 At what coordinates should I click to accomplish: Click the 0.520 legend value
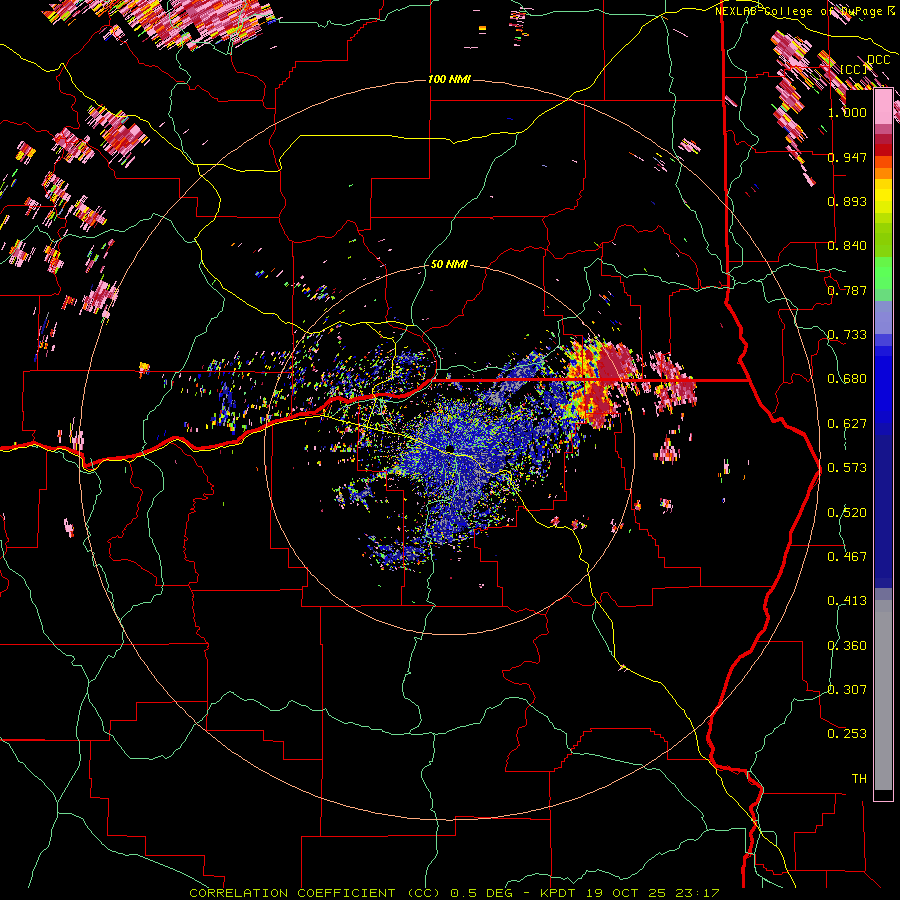point(847,513)
